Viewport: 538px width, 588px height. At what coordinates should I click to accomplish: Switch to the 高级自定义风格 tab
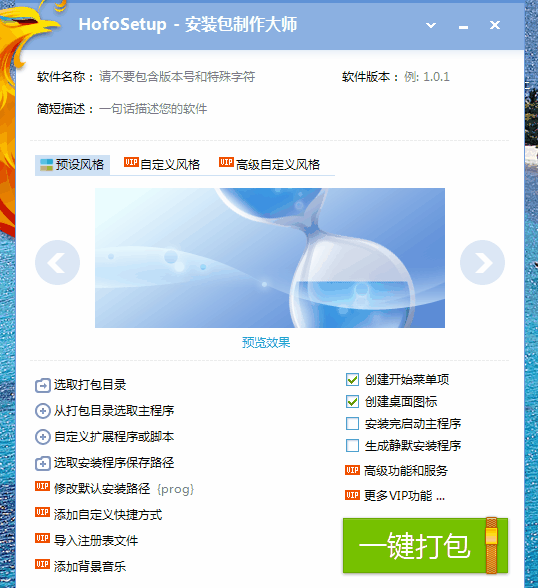[270, 165]
